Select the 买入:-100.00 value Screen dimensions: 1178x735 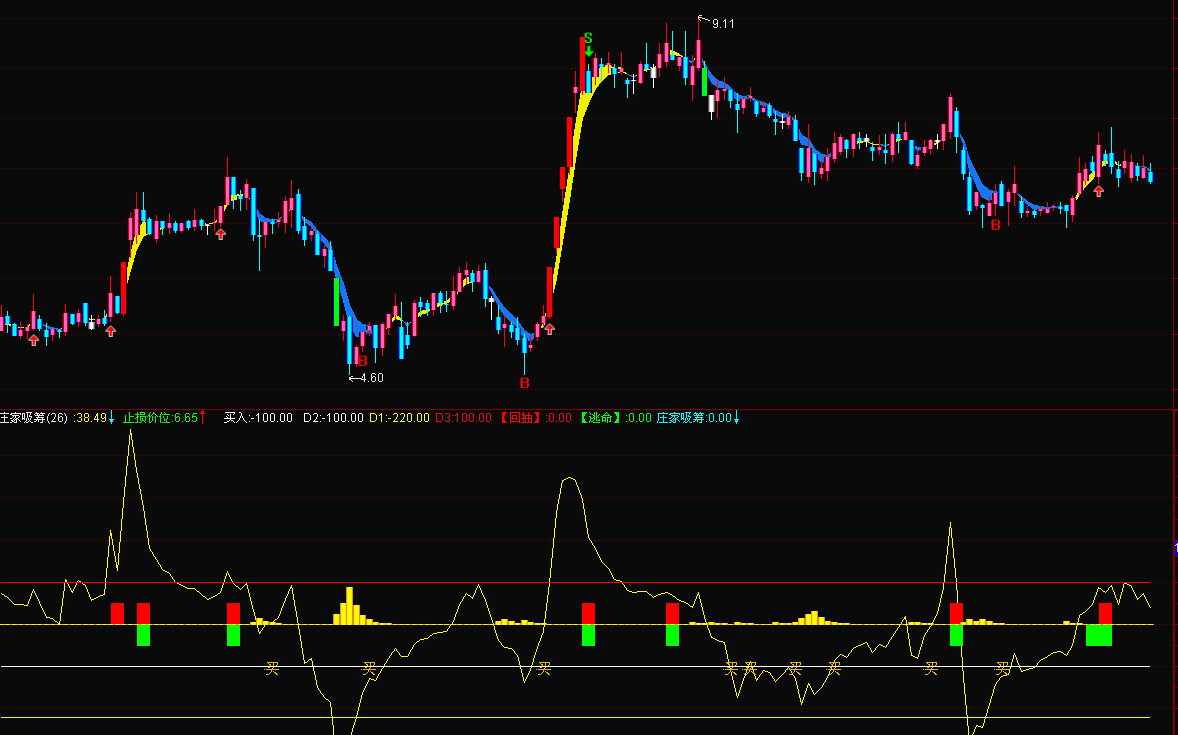click(x=258, y=418)
